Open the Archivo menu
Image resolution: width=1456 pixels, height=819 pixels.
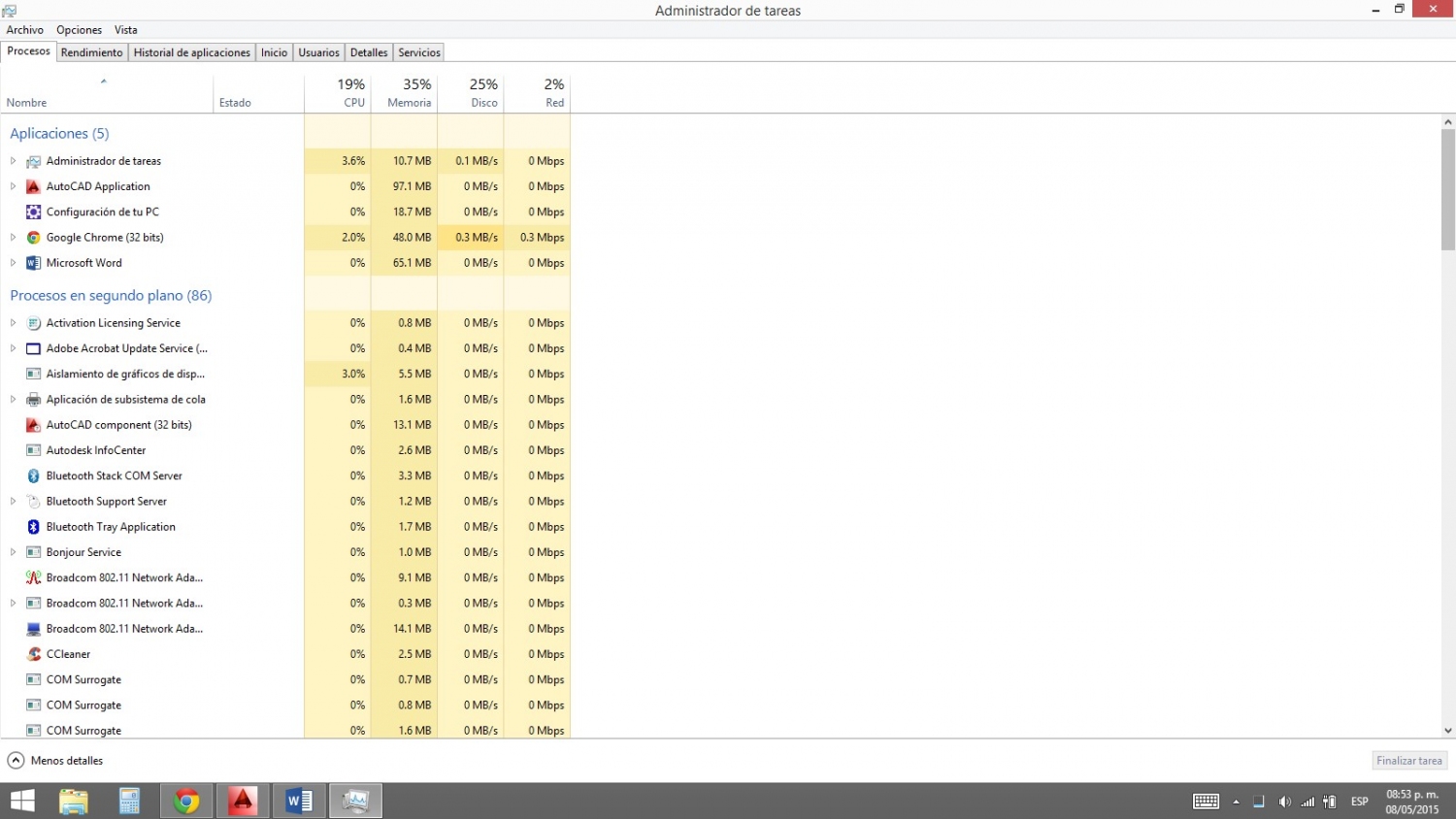tap(24, 30)
